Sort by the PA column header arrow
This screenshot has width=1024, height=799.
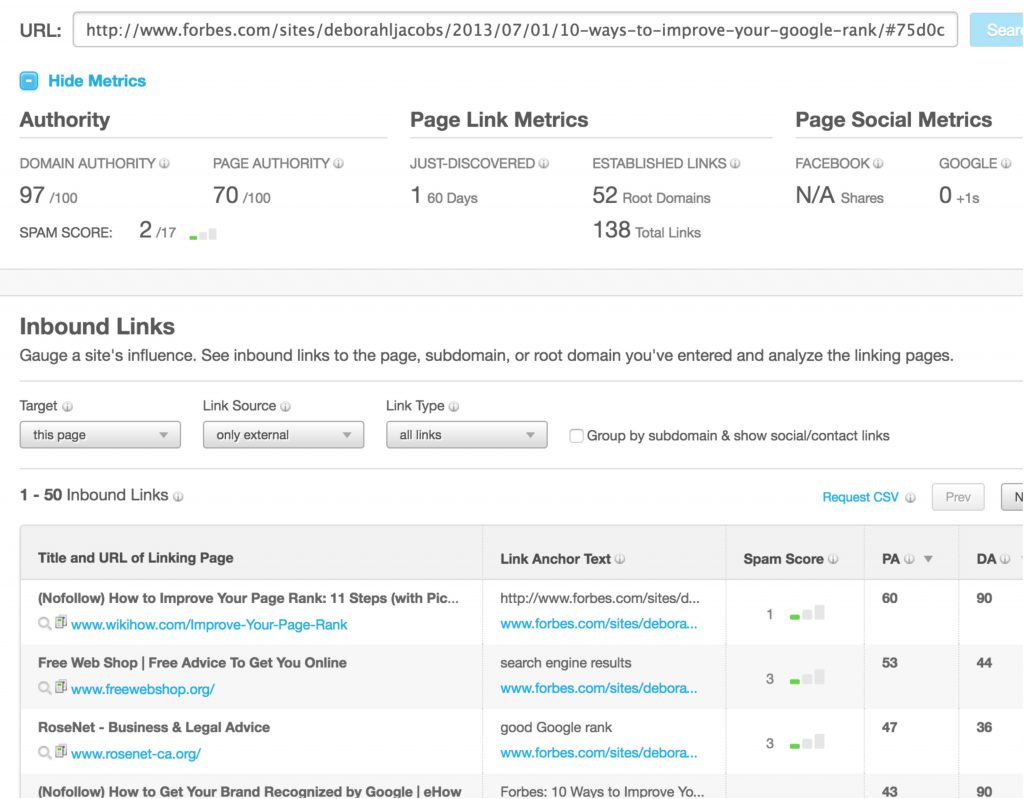pyautogui.click(x=928, y=559)
